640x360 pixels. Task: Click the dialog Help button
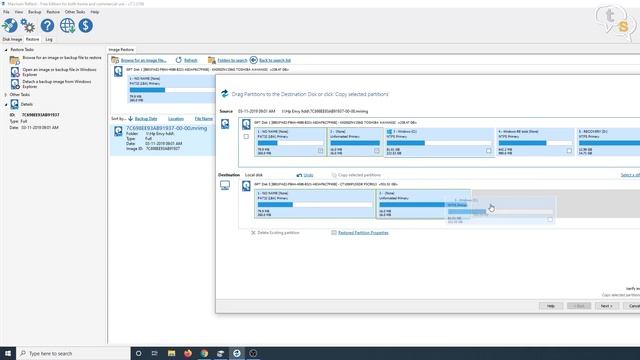pos(551,306)
